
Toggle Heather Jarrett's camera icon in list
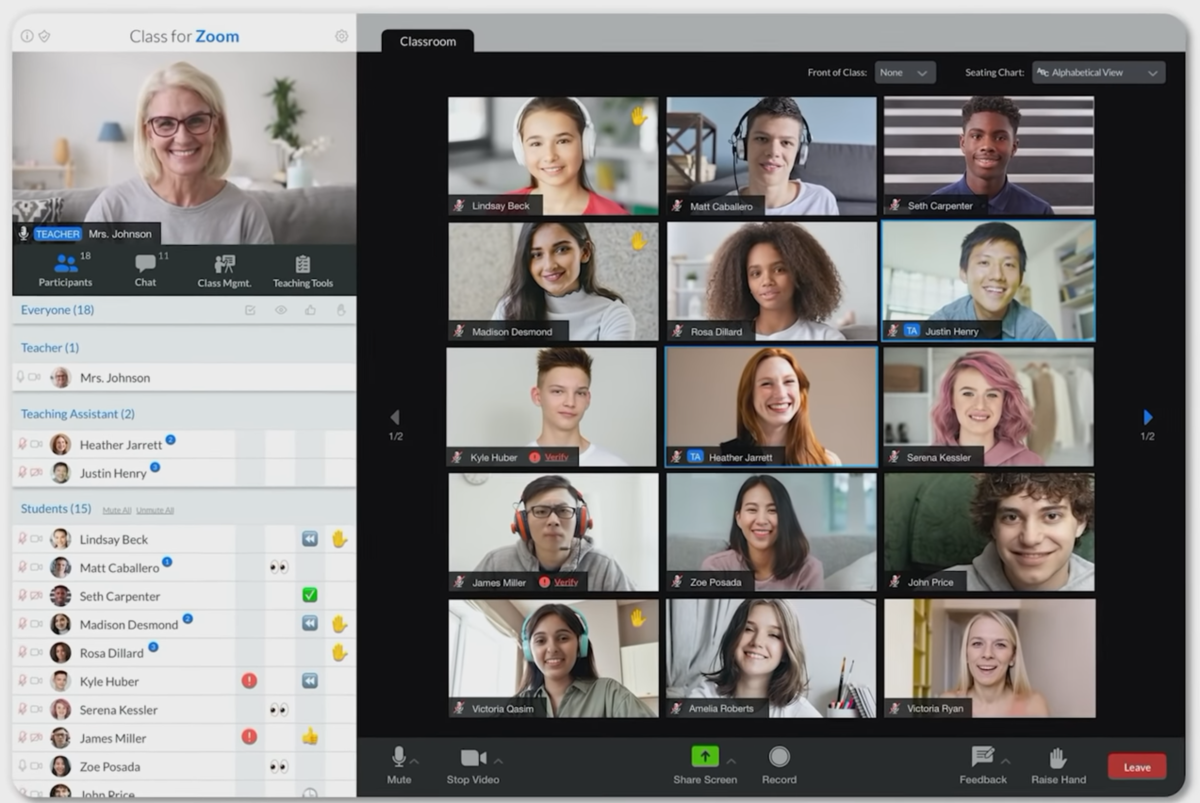point(35,444)
